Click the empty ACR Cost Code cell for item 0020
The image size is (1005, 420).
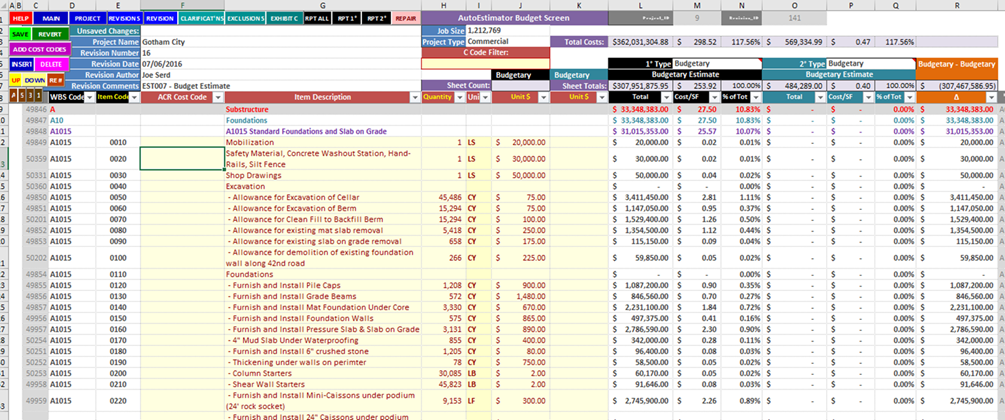point(182,159)
